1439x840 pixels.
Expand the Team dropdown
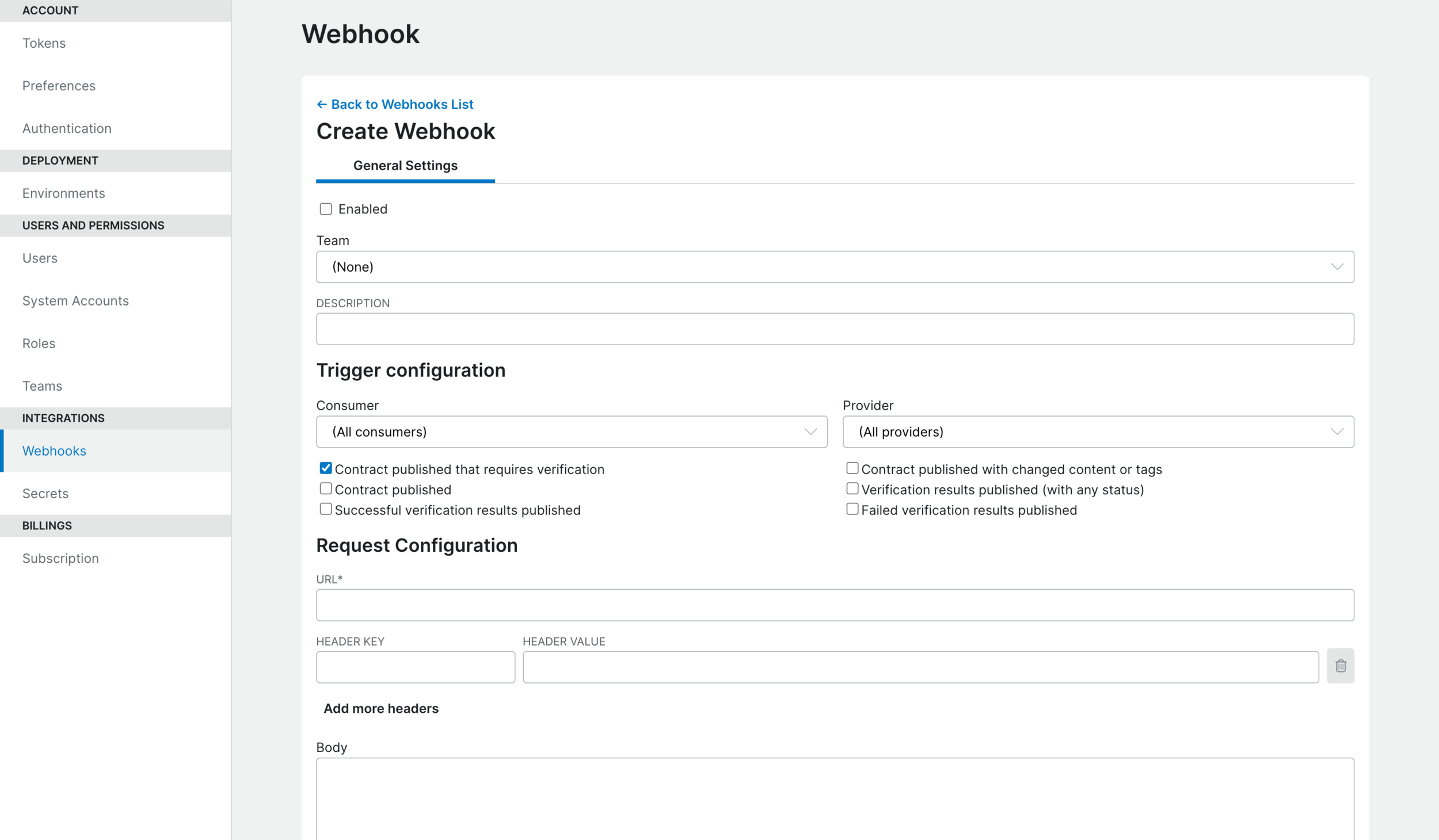[835, 266]
